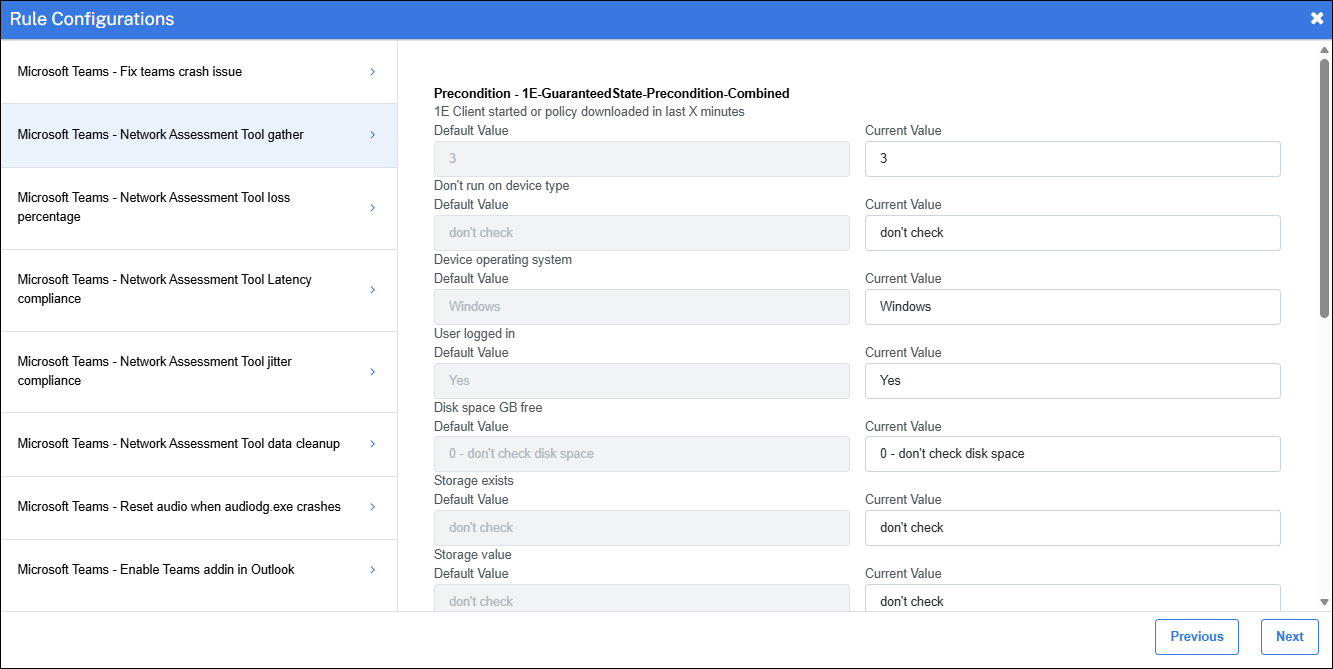Open chevron for Network Assessment Tool loss percentage
The height and width of the screenshot is (669, 1333).
coord(373,208)
